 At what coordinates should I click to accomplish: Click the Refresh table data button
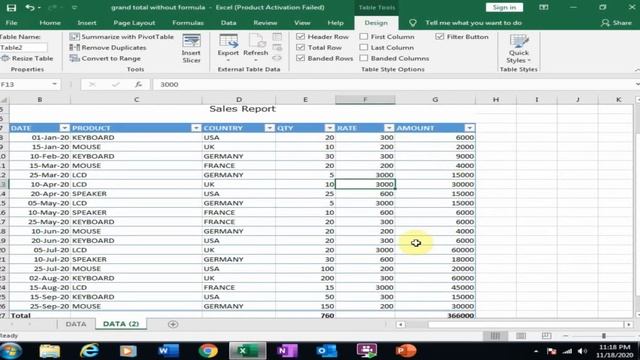[256, 48]
